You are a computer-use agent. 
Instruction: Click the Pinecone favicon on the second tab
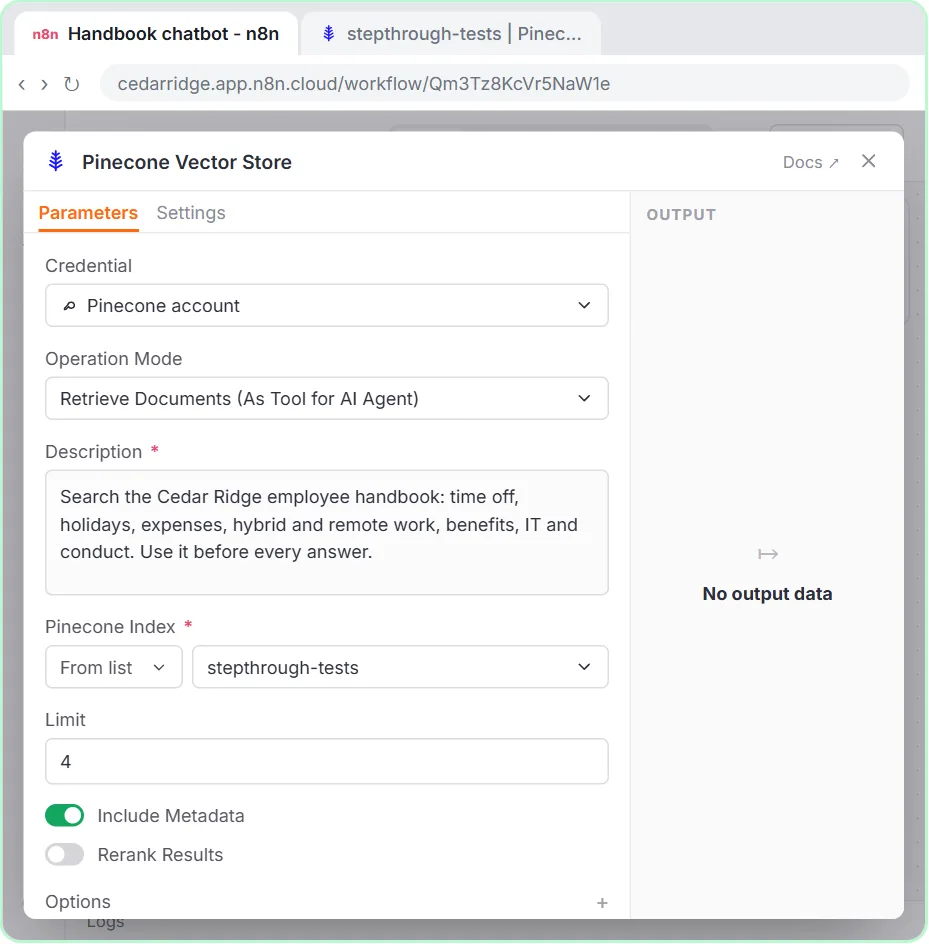[x=328, y=33]
